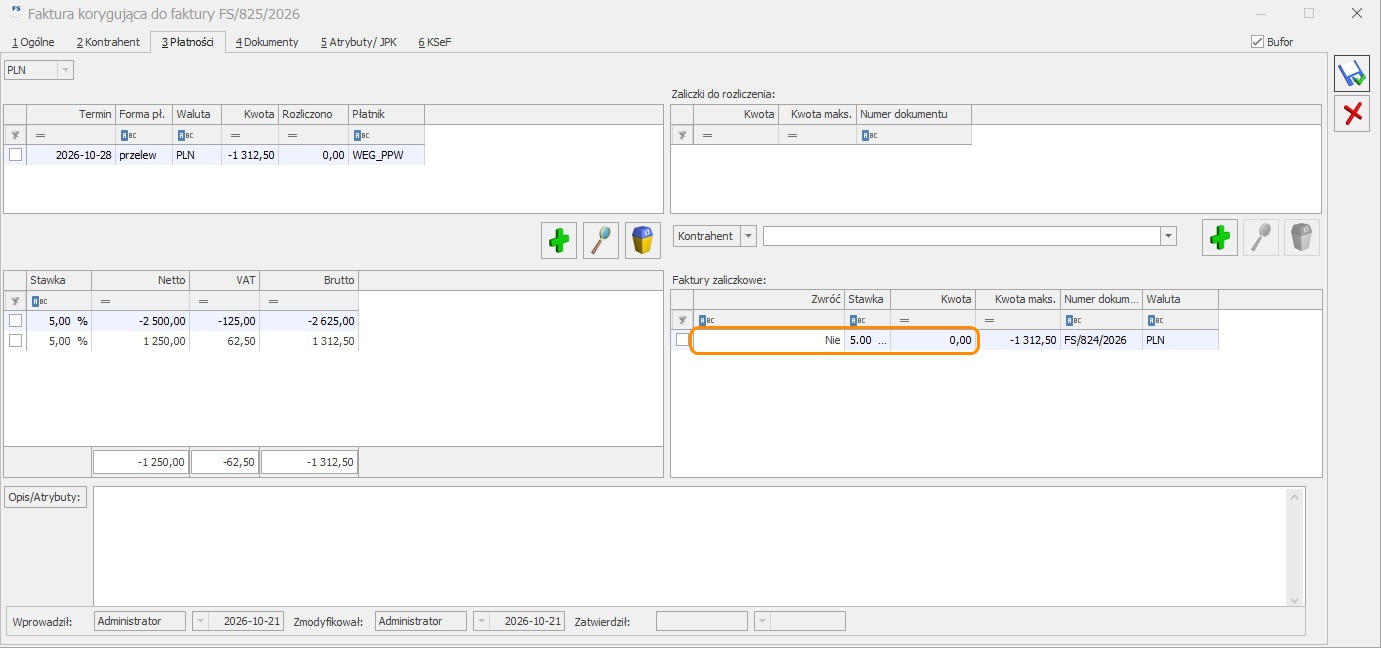
Task: Add a payment with the left green plus
Action: coord(559,240)
